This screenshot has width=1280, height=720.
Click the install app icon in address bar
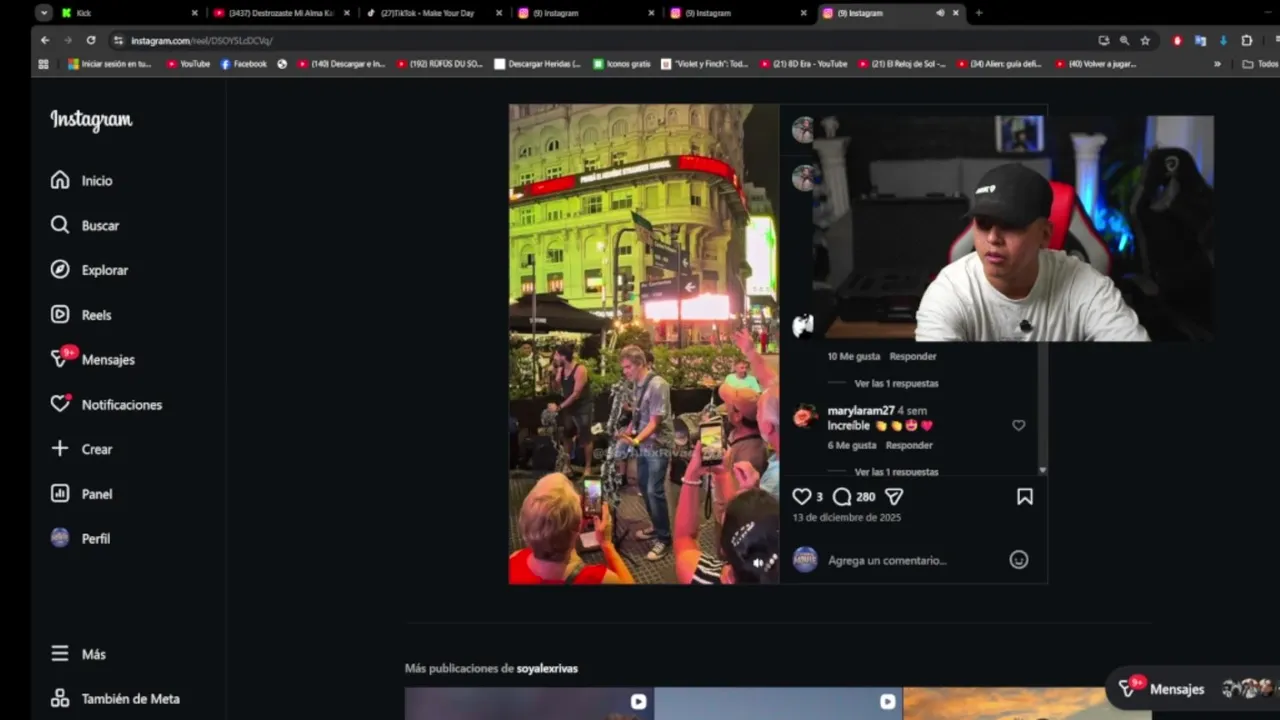1103,40
